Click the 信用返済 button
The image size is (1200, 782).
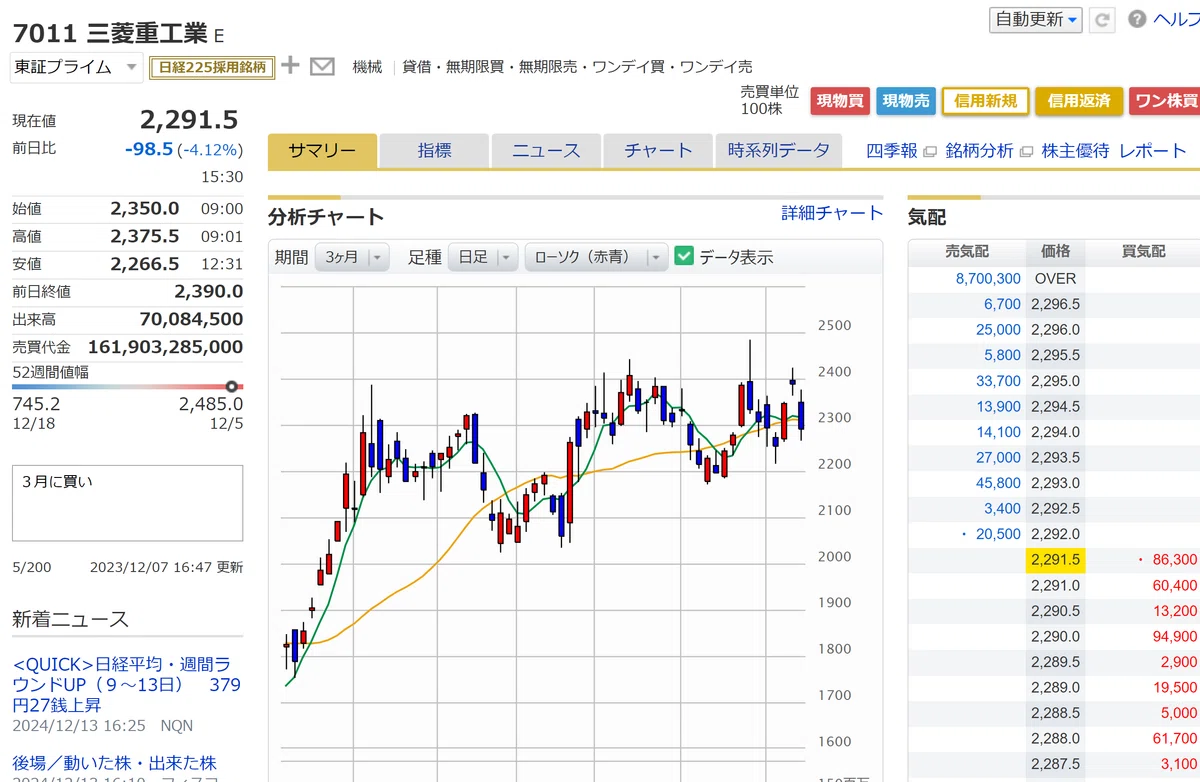(x=1079, y=101)
